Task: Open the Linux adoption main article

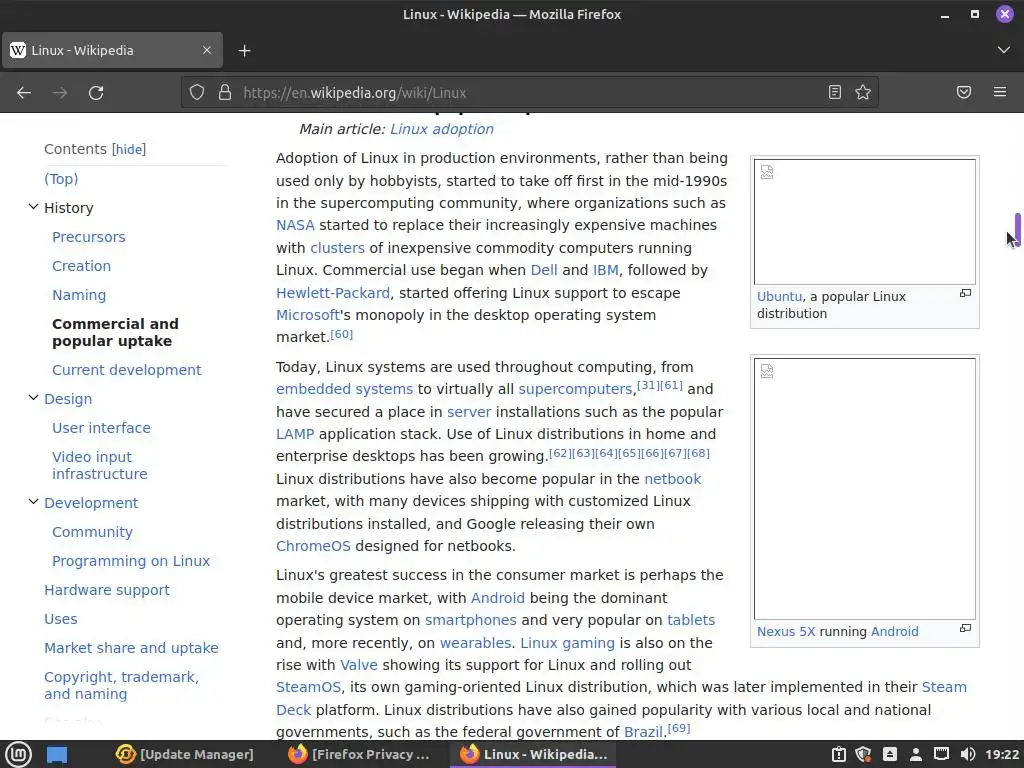Action: coord(441,129)
